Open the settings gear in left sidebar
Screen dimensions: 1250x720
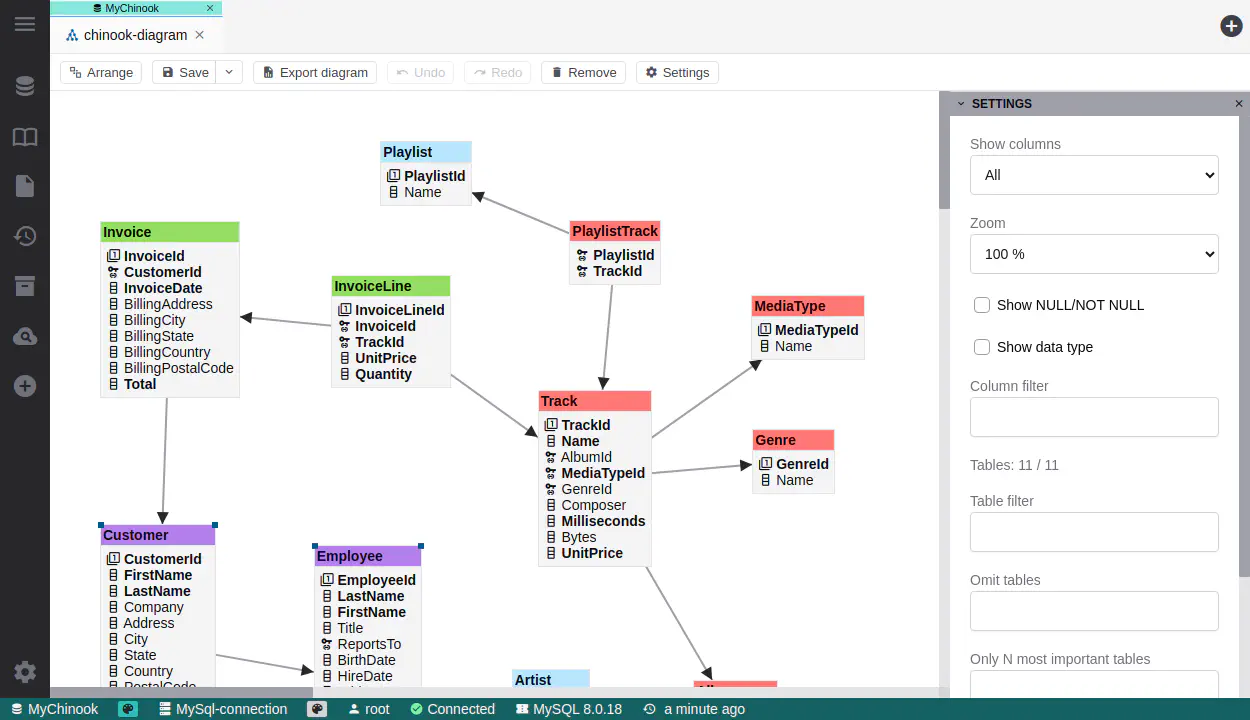tap(25, 672)
